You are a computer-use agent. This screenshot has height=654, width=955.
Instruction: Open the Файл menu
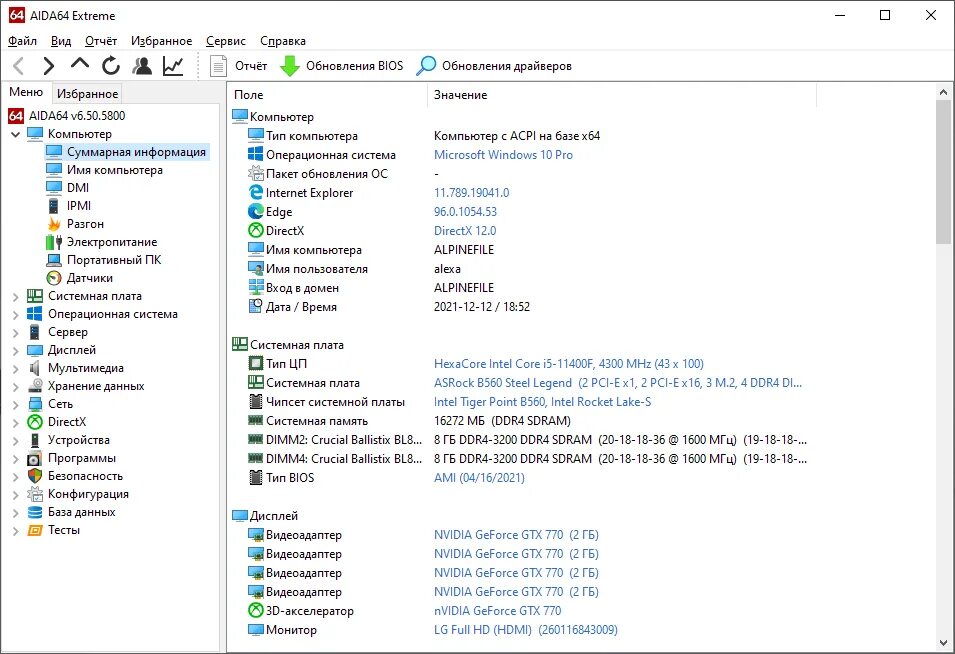click(x=22, y=41)
